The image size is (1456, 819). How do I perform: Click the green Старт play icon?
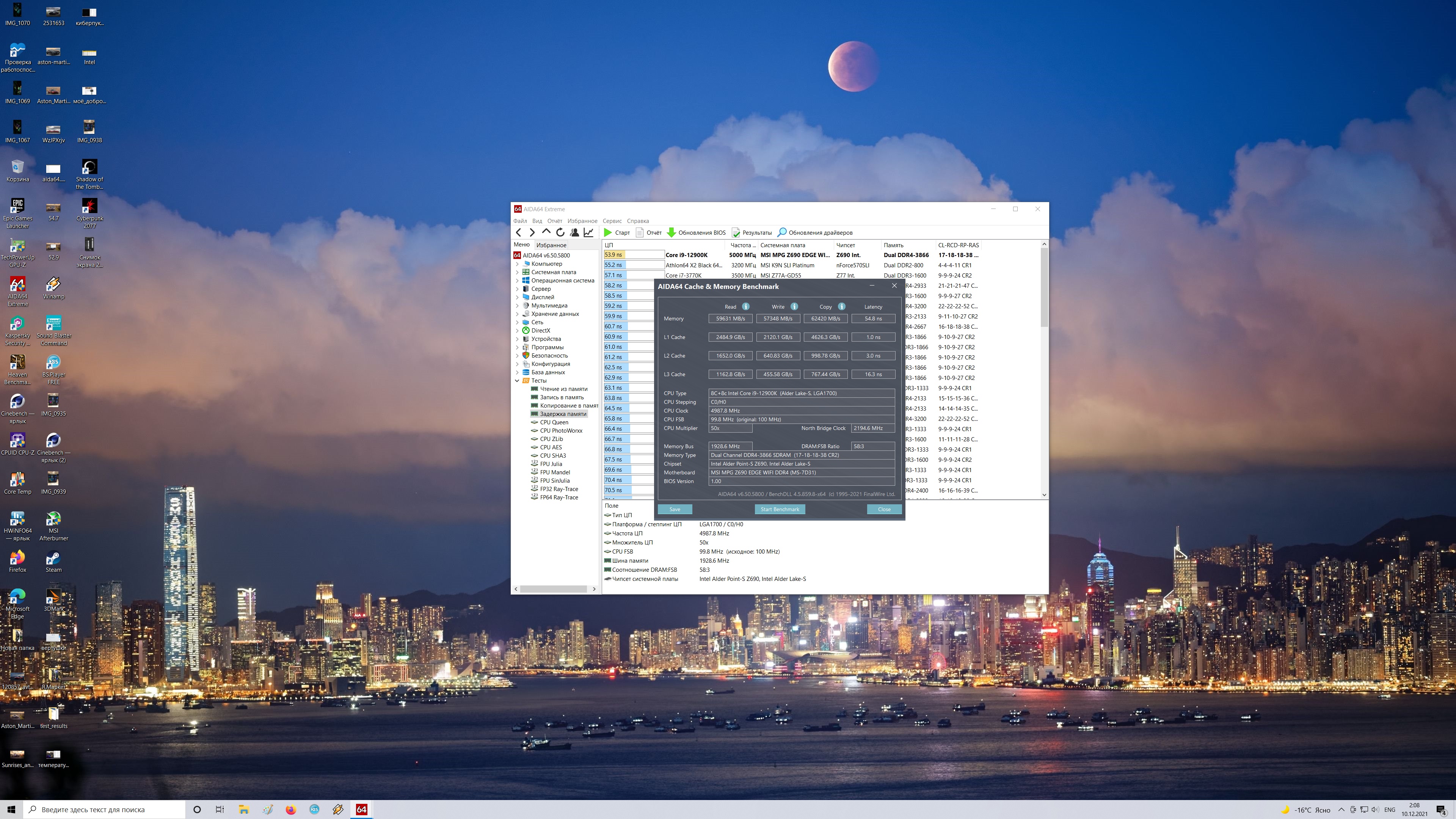607,232
